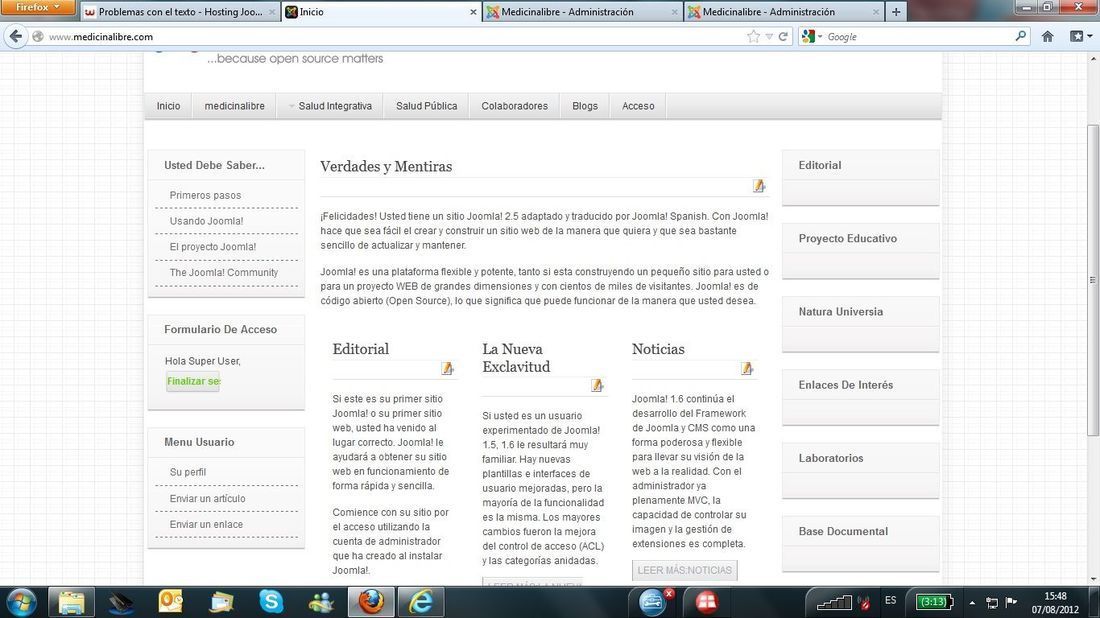
Task: Click La Nueva Exclavitud heading
Action: (x=516, y=358)
